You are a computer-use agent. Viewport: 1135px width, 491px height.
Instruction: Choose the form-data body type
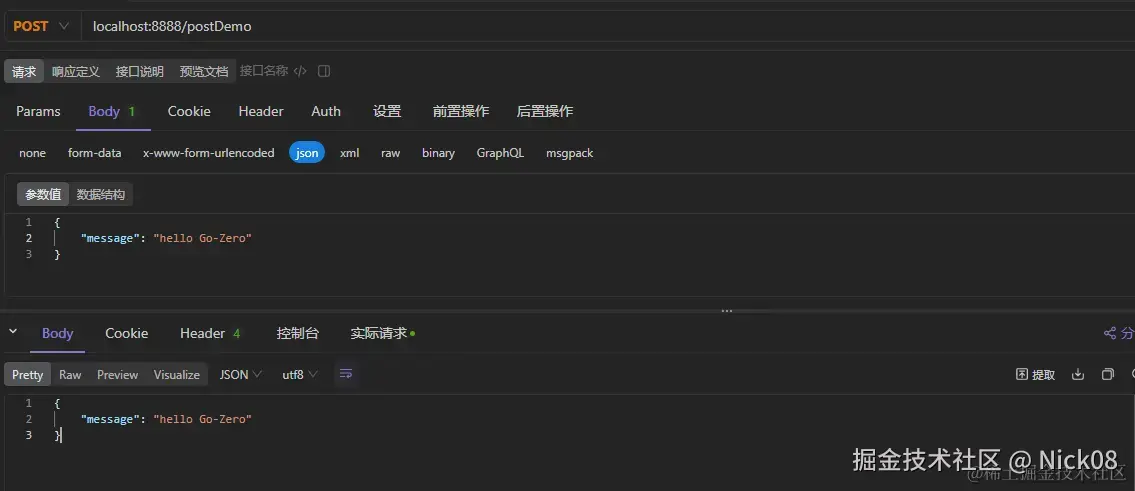95,153
